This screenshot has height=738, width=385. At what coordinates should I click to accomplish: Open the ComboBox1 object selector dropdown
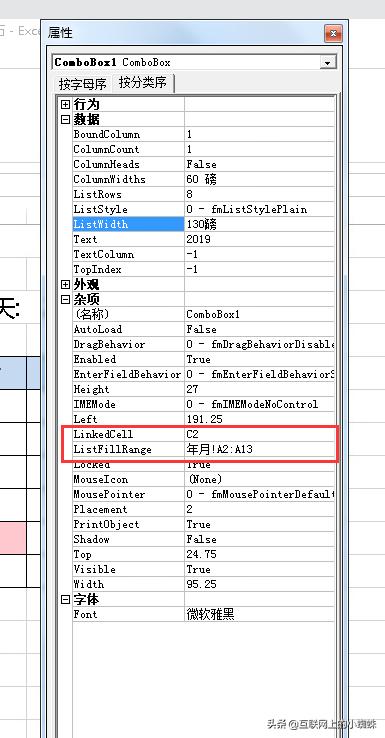tap(327, 63)
